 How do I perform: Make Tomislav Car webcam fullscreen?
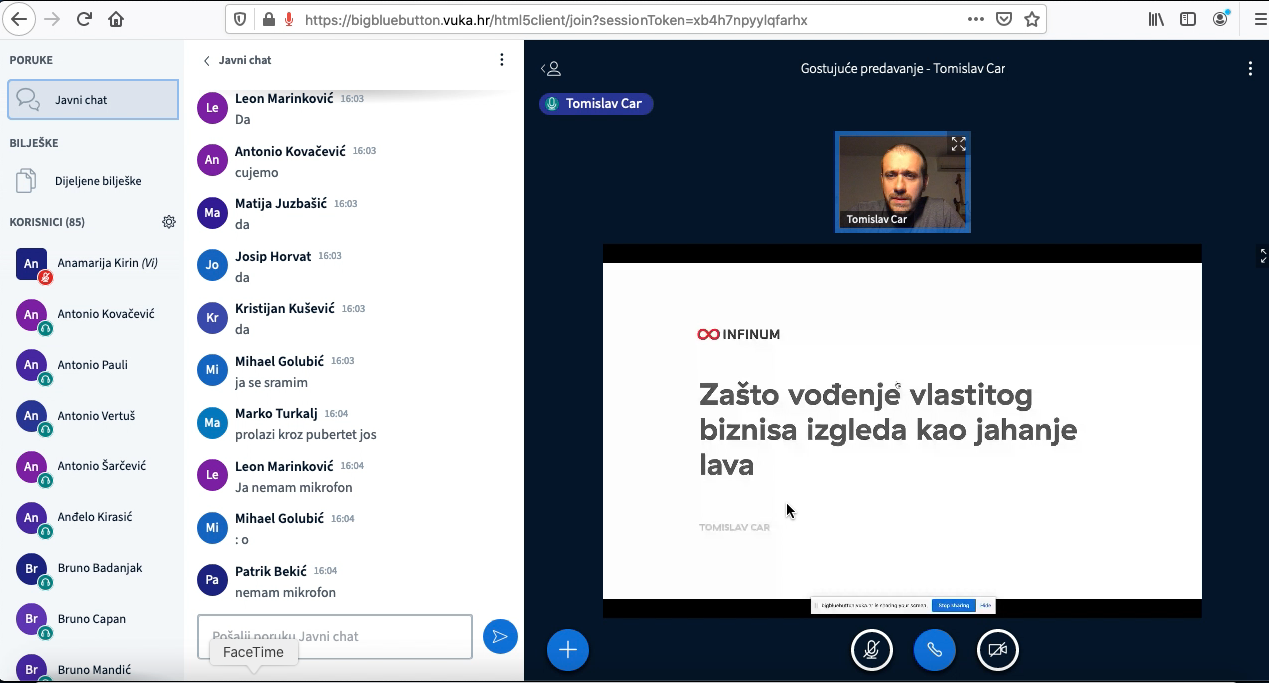(958, 144)
